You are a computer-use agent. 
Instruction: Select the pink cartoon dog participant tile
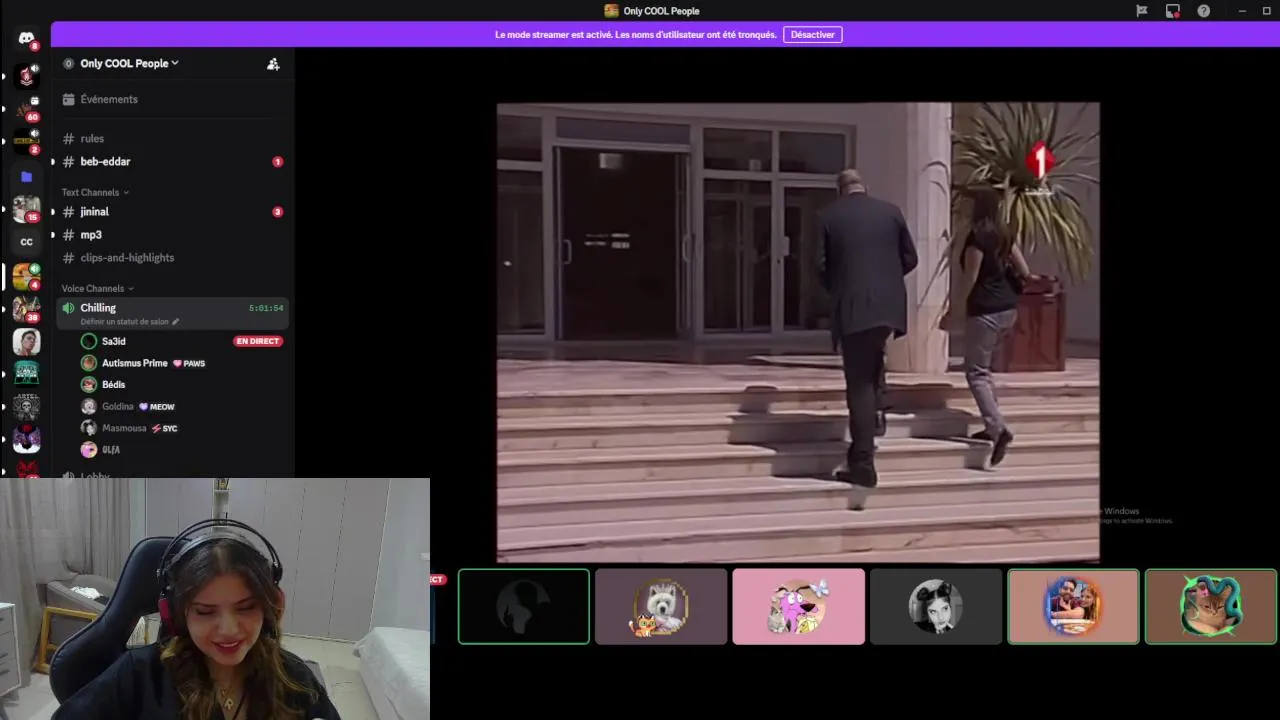point(798,606)
